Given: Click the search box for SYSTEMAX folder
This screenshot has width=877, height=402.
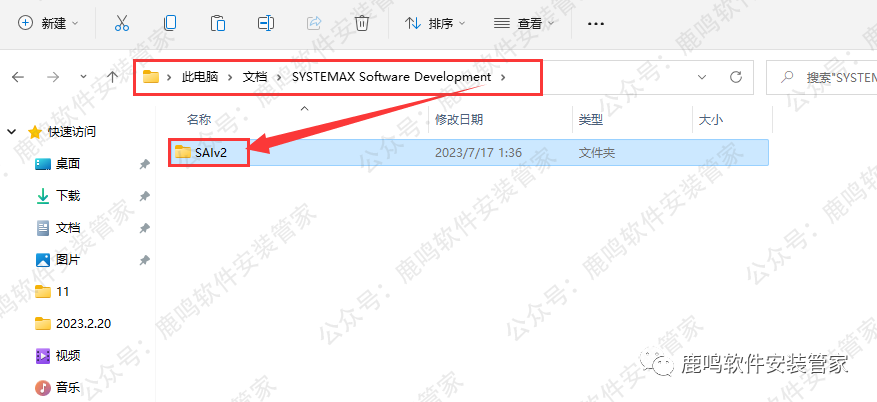Looking at the screenshot, I should [x=822, y=77].
